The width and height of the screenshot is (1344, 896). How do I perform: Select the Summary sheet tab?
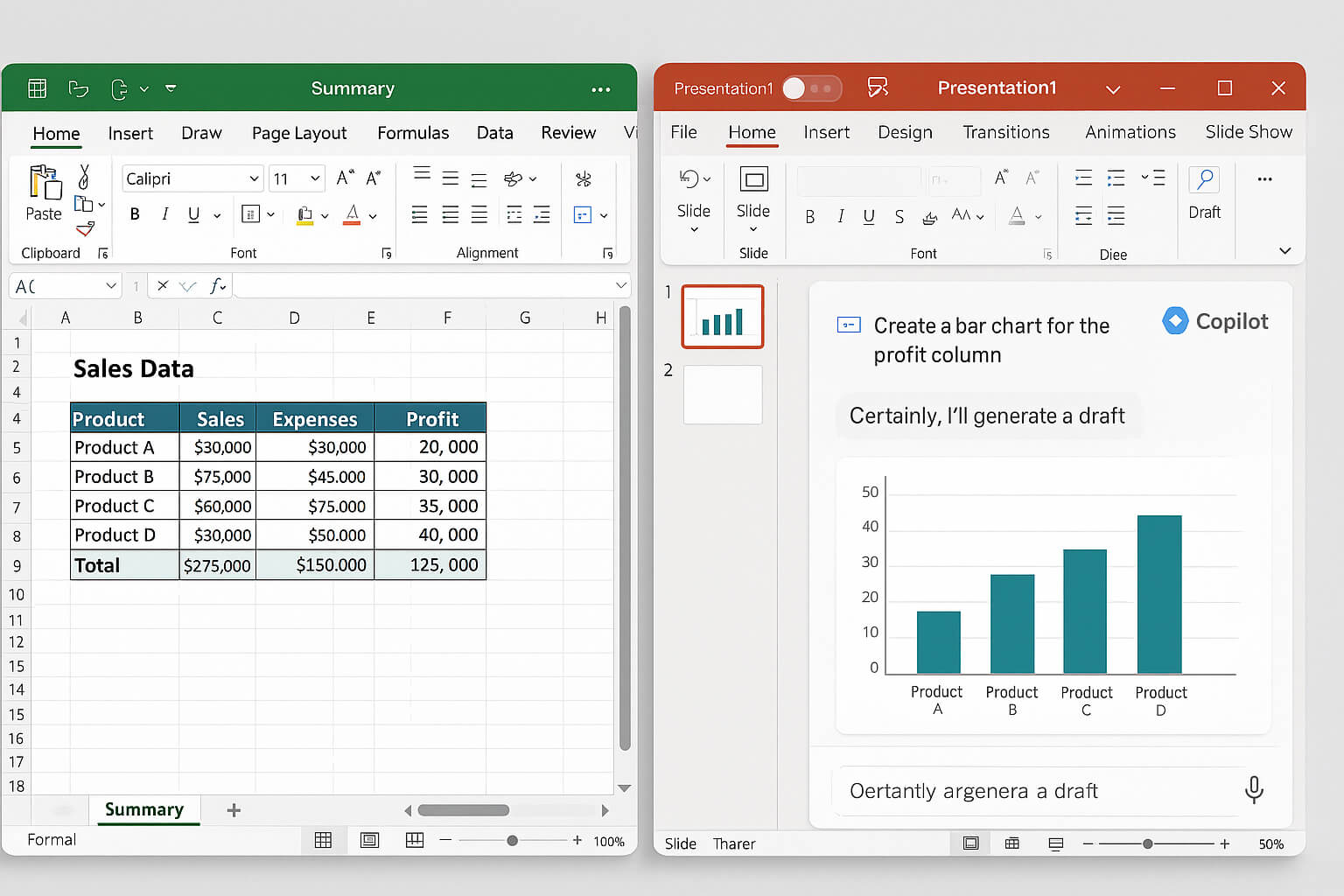click(x=144, y=810)
